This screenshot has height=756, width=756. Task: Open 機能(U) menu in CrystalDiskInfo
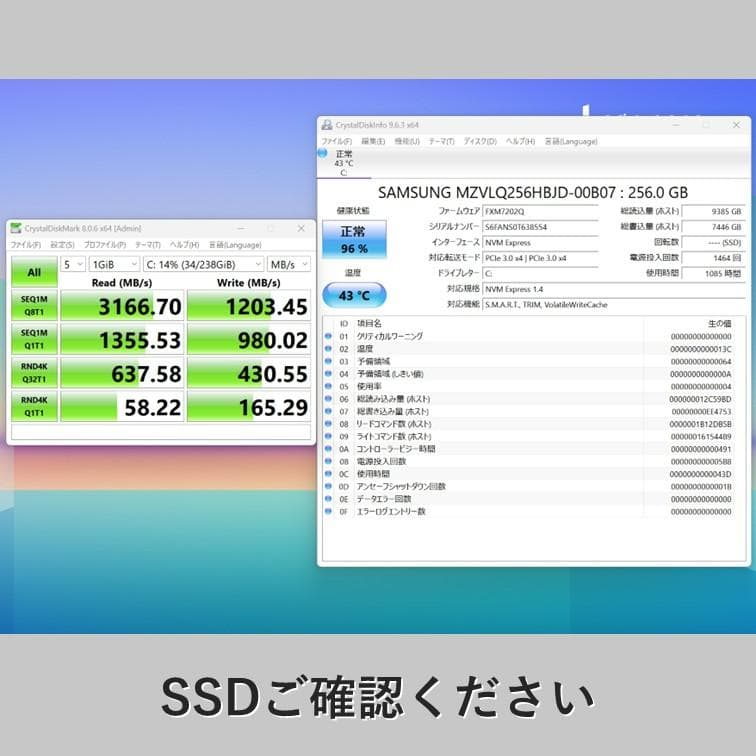pos(407,141)
